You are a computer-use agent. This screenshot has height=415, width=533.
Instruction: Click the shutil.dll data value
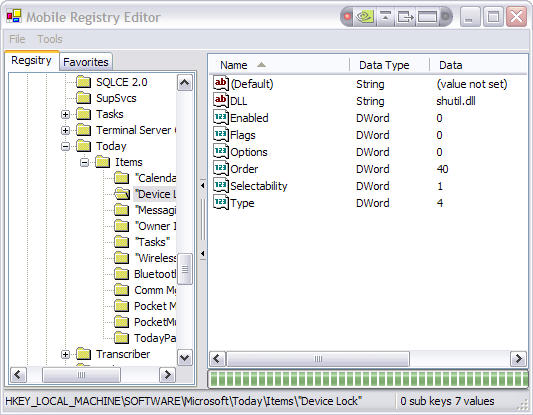pyautogui.click(x=456, y=101)
